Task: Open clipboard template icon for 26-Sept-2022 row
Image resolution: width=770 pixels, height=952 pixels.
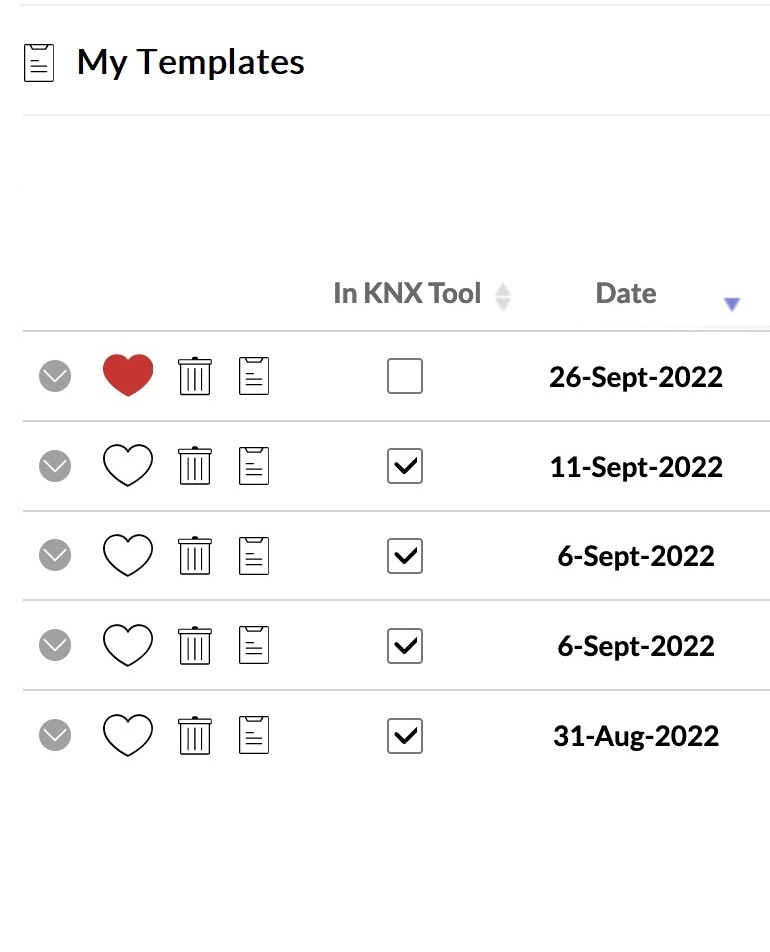Action: click(254, 376)
